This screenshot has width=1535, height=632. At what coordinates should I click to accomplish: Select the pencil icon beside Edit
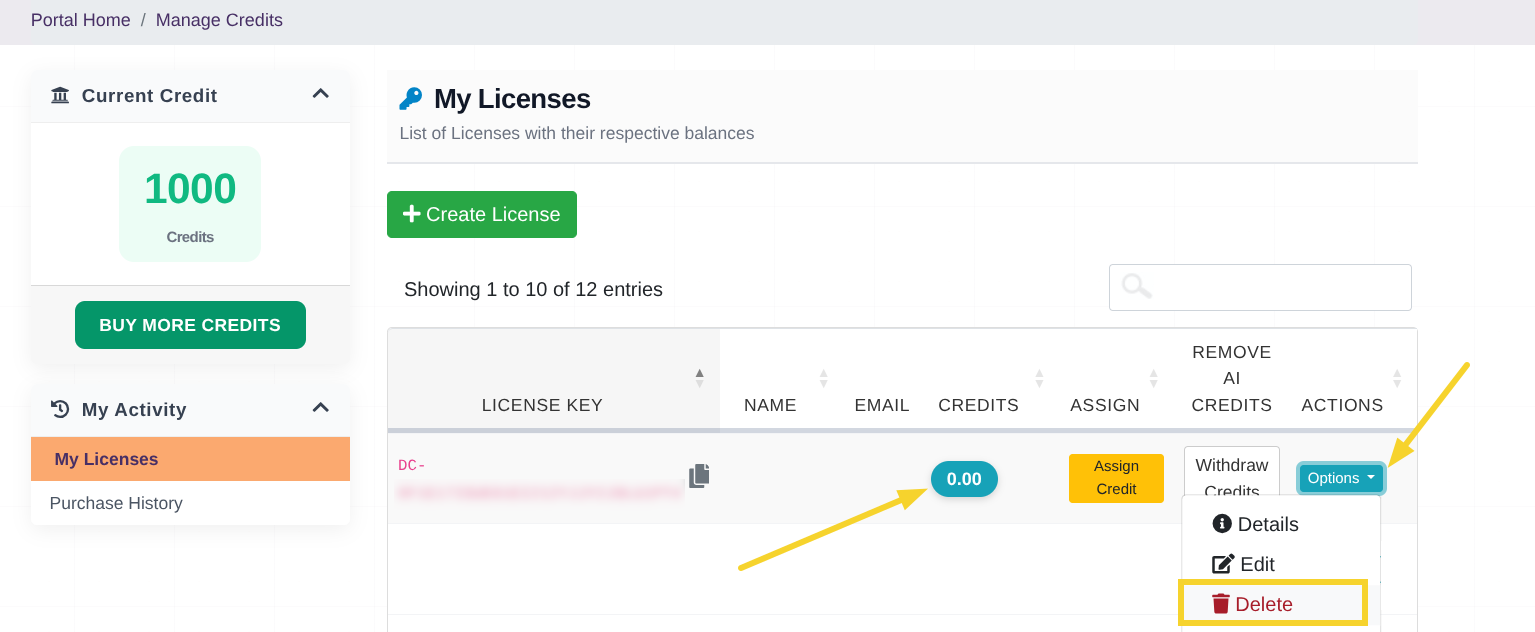tap(1224, 563)
